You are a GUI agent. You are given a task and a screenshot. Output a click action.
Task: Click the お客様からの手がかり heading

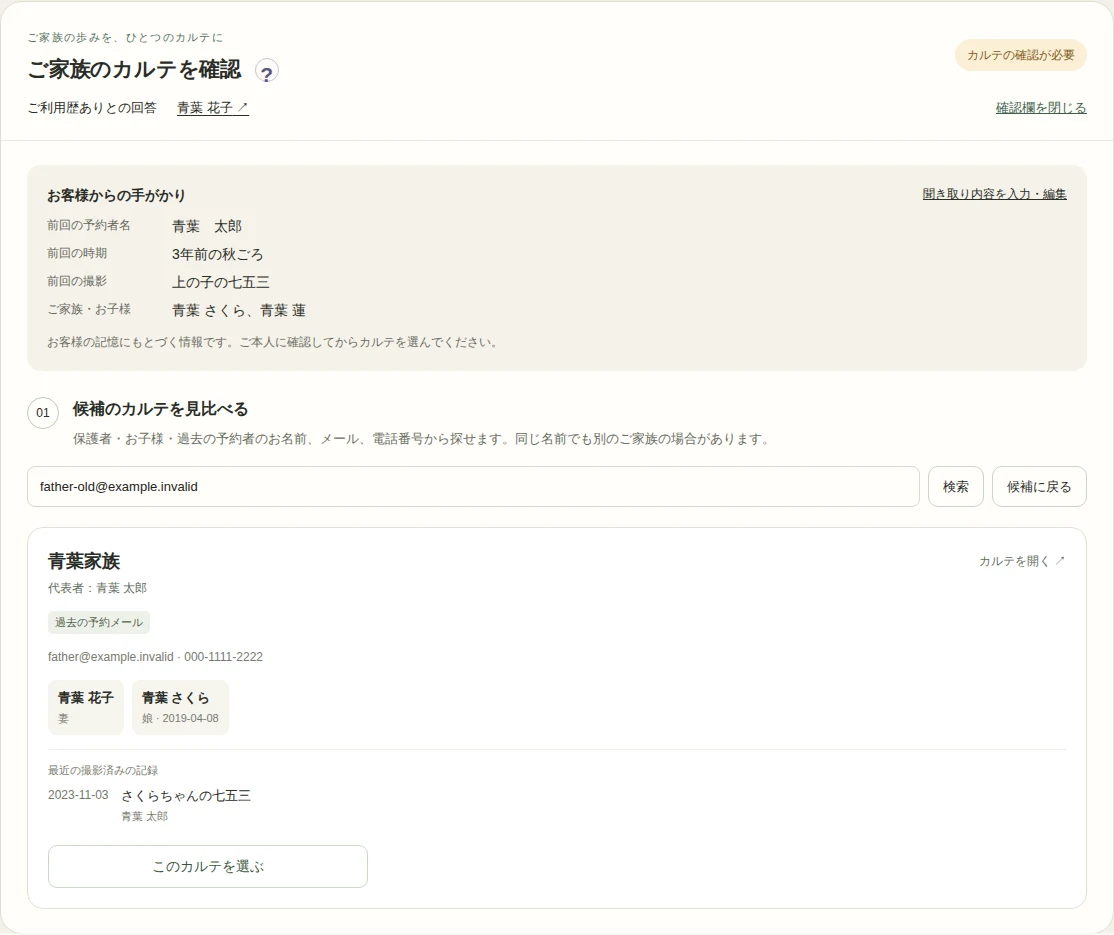coord(117,195)
